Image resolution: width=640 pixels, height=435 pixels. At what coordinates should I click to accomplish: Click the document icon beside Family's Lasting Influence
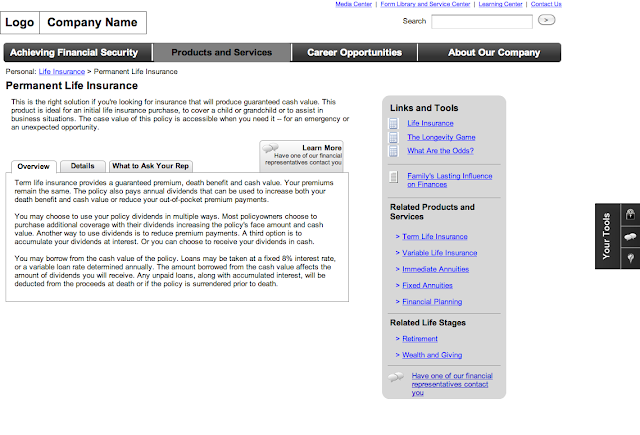393,177
